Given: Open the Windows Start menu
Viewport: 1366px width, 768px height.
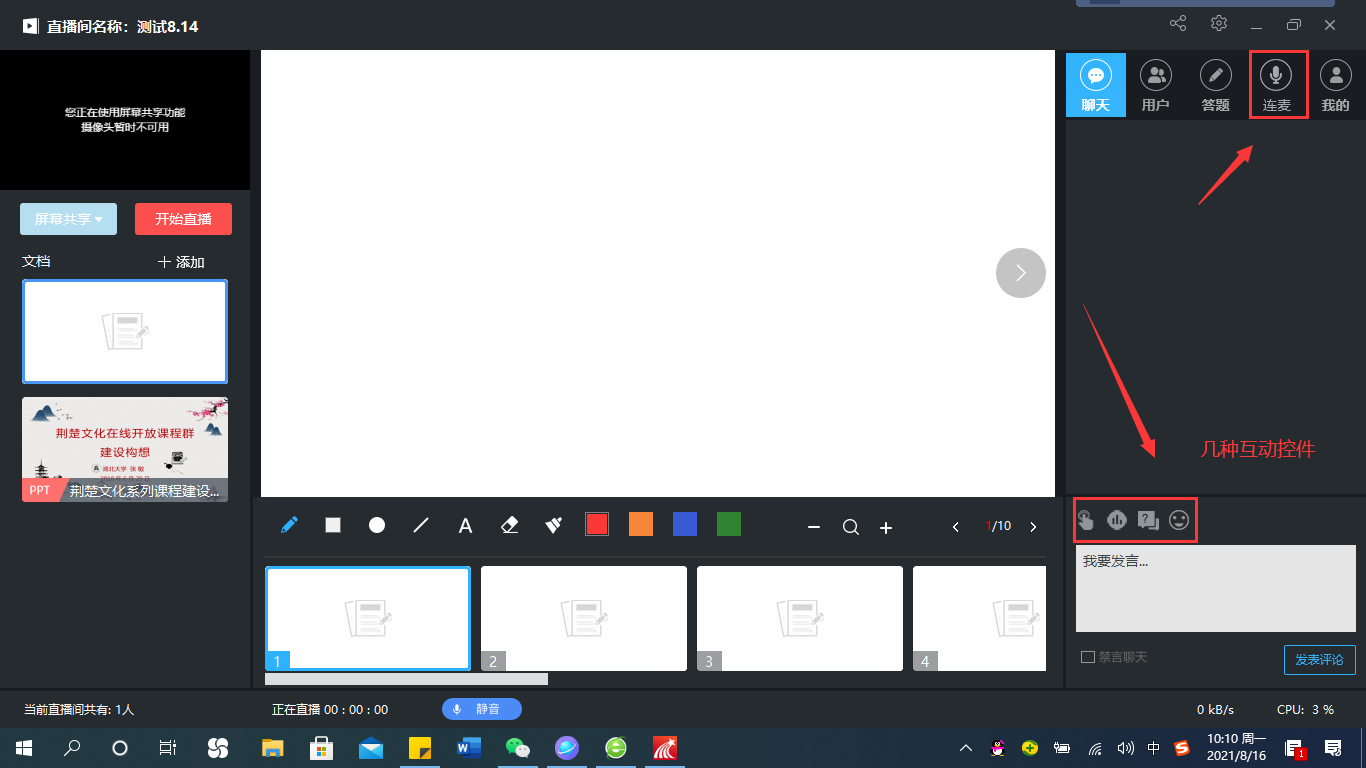Looking at the screenshot, I should point(23,747).
